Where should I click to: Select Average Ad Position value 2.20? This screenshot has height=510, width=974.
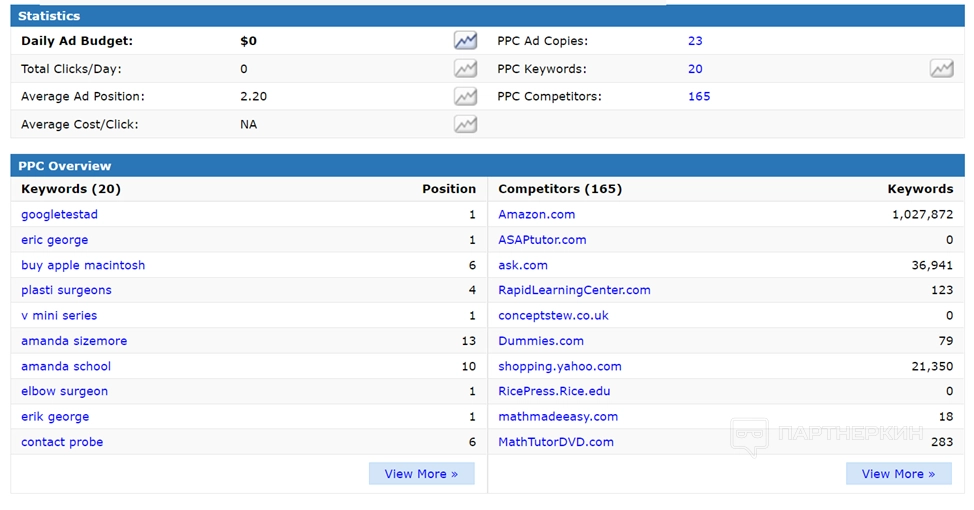coord(253,96)
